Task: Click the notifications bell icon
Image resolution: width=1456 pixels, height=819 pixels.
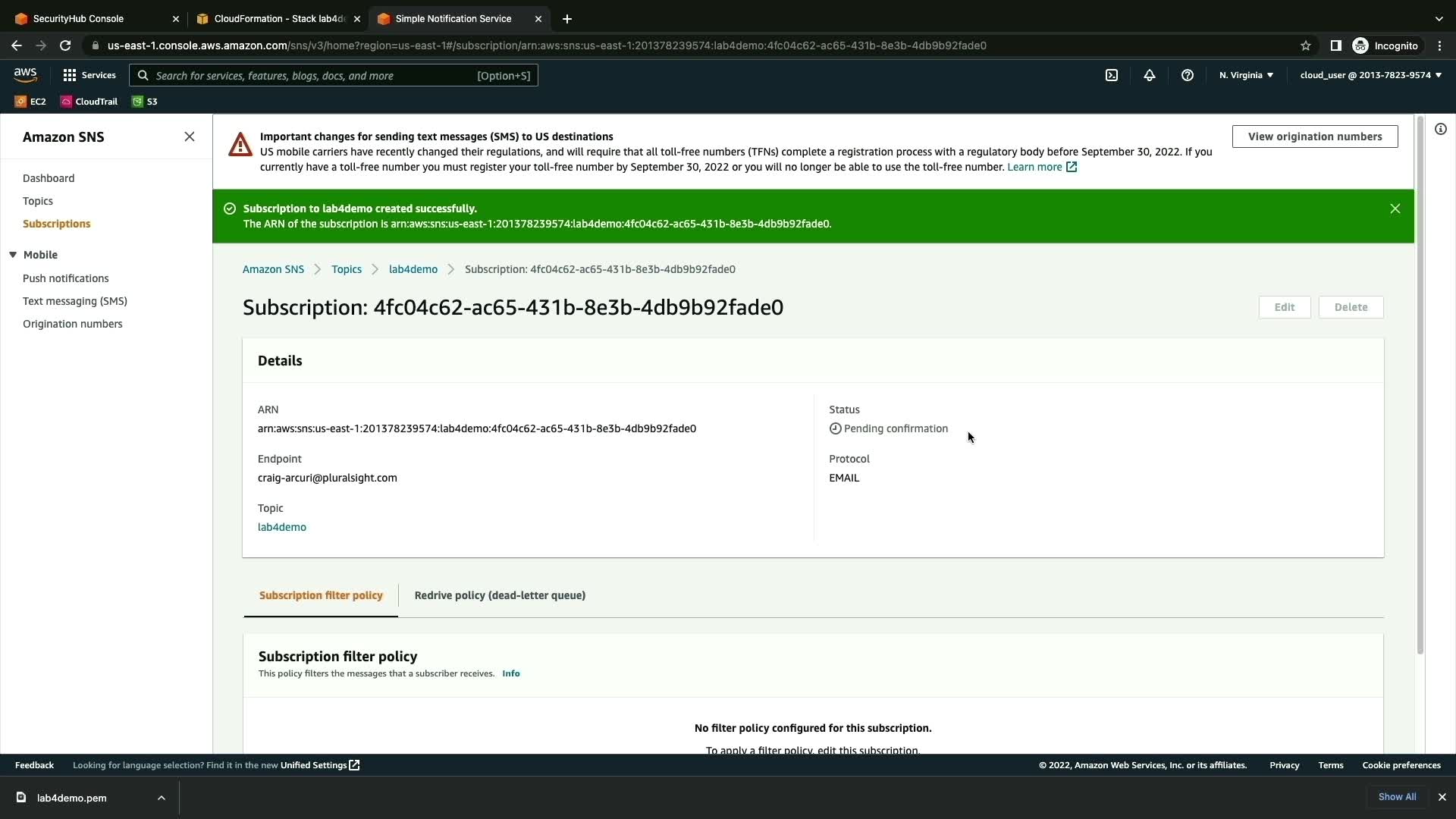Action: [1150, 75]
